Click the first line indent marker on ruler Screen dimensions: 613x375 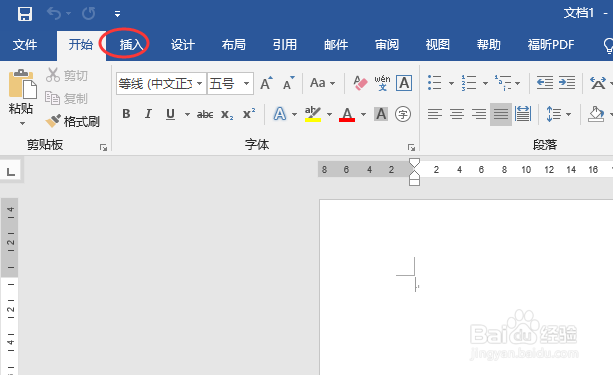pos(414,163)
